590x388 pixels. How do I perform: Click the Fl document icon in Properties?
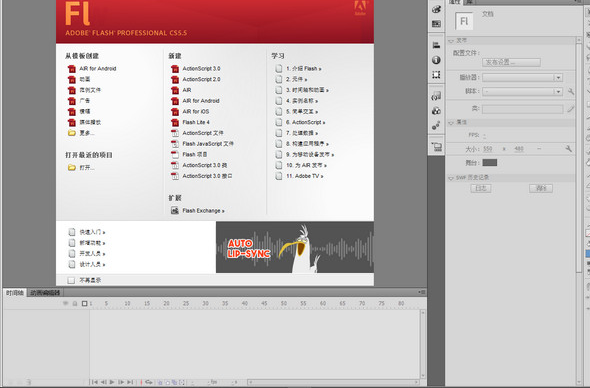[464, 21]
